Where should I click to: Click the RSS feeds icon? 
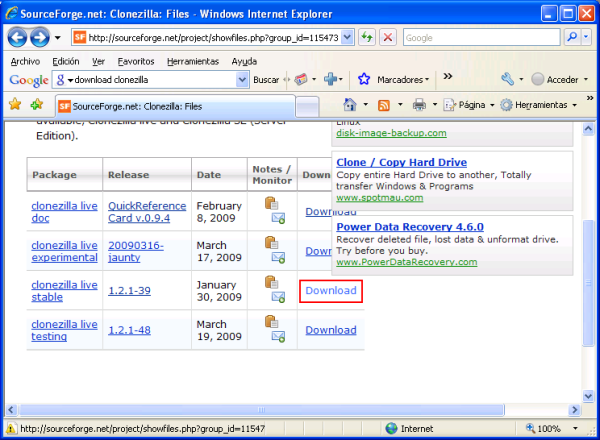coord(383,105)
